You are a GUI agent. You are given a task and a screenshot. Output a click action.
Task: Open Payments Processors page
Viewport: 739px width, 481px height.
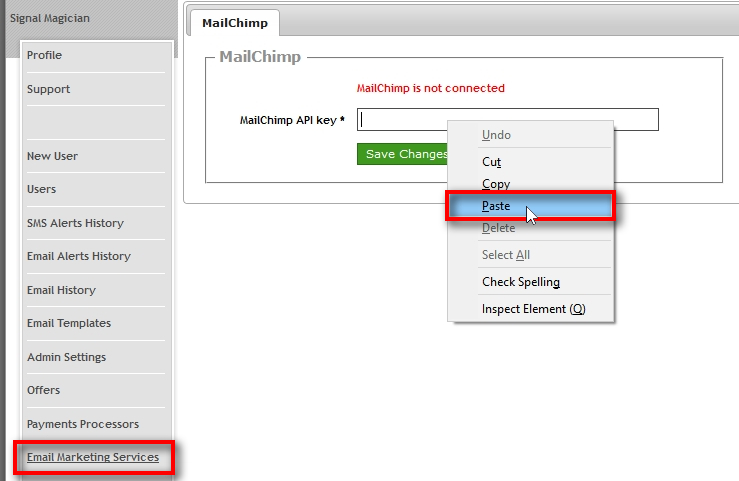click(x=82, y=424)
